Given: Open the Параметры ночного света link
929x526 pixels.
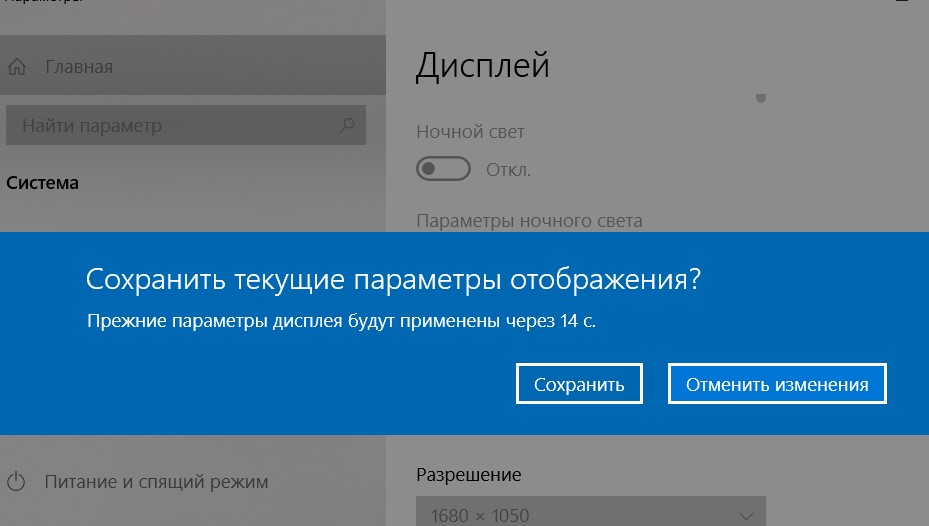Looking at the screenshot, I should (x=529, y=221).
